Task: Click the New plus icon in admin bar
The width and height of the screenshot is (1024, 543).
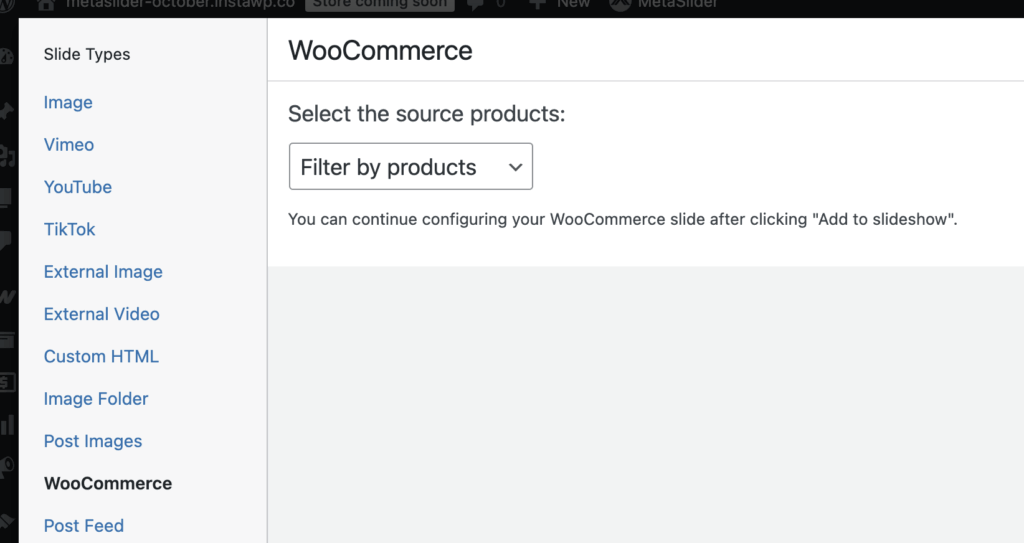Action: (x=537, y=4)
